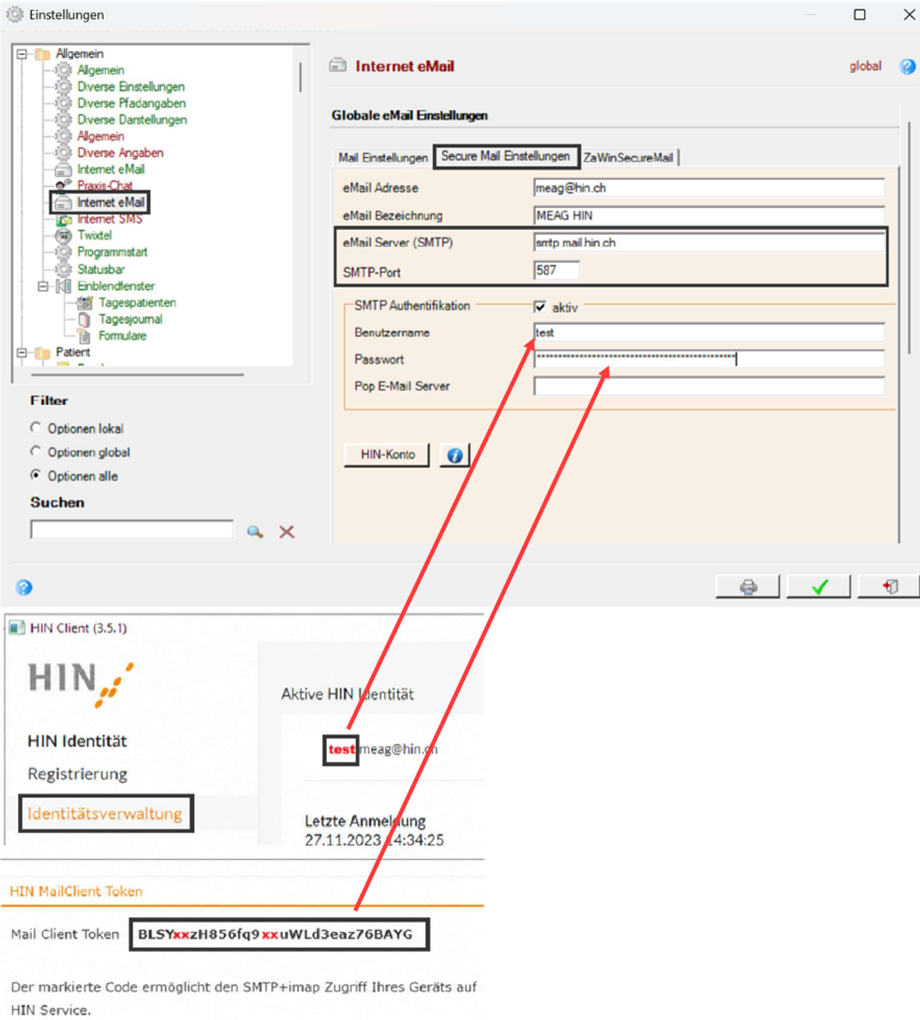Confirm settings with the green checkmark button
920x1020 pixels.
(x=819, y=587)
